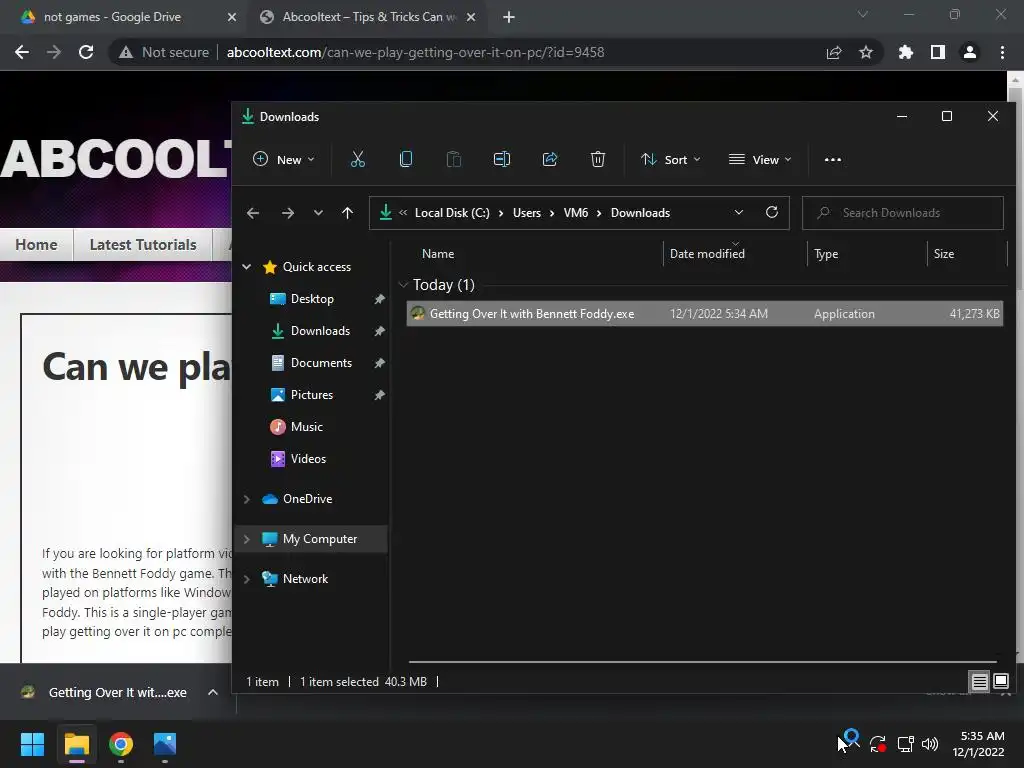Viewport: 1024px width, 768px height.
Task: Click the Search Downloads field
Action: pos(903,213)
